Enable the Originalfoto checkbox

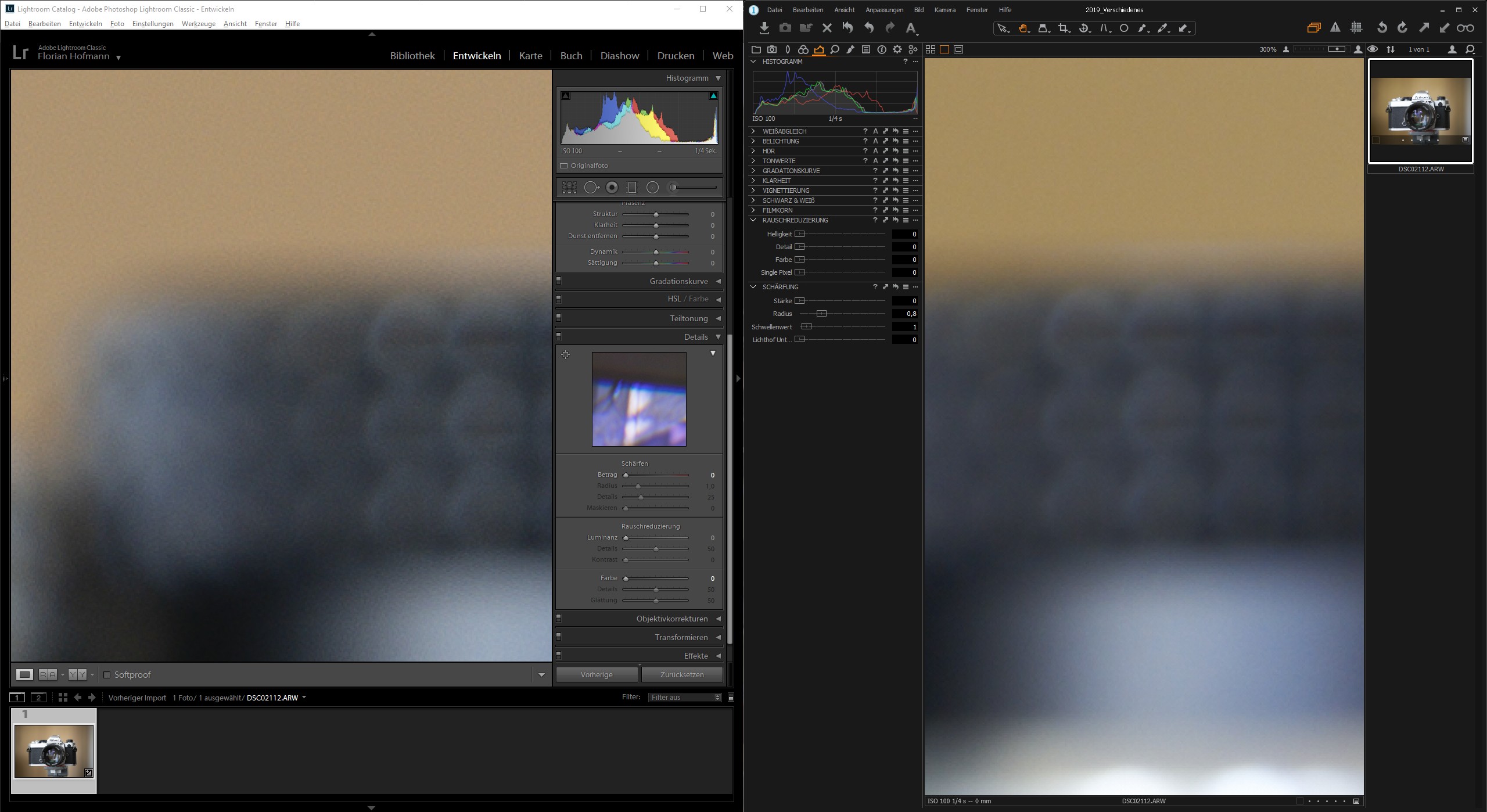(563, 166)
